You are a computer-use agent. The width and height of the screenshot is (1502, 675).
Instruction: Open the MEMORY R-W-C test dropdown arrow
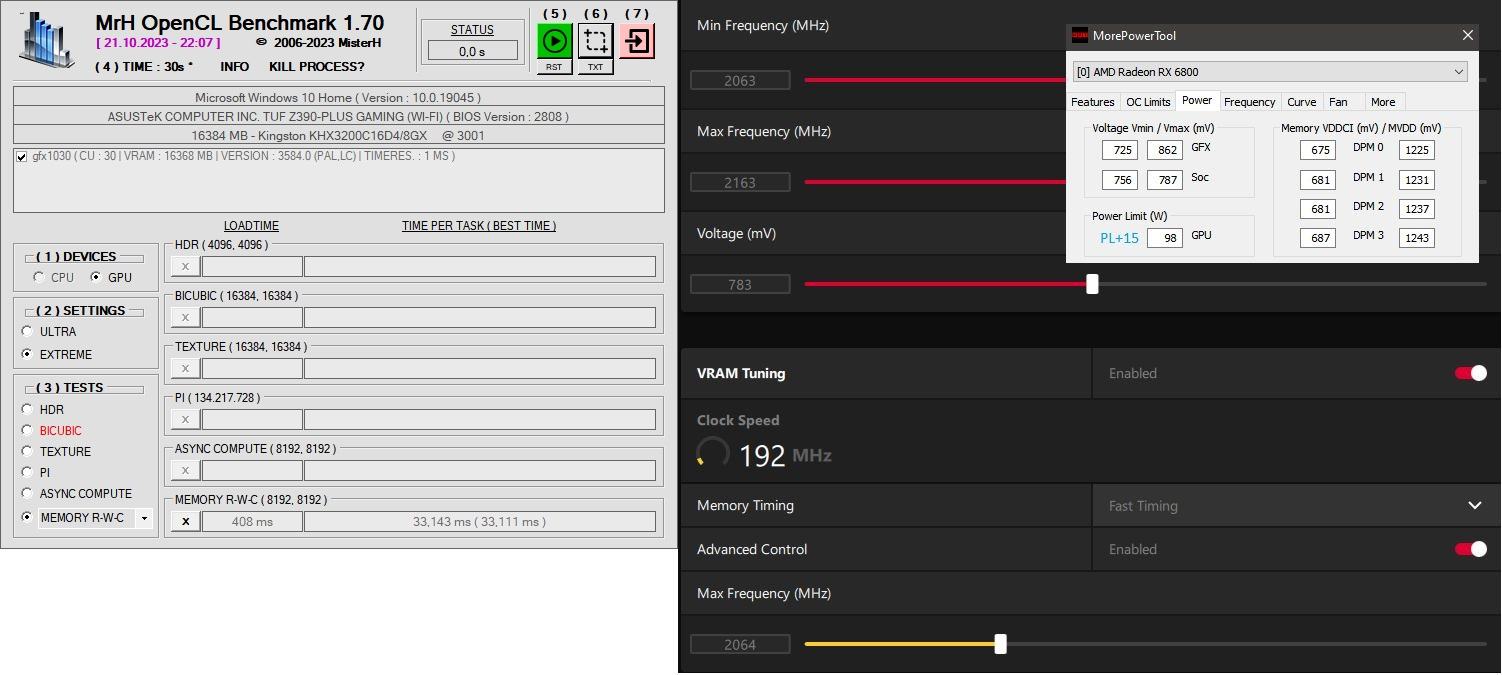(x=144, y=518)
